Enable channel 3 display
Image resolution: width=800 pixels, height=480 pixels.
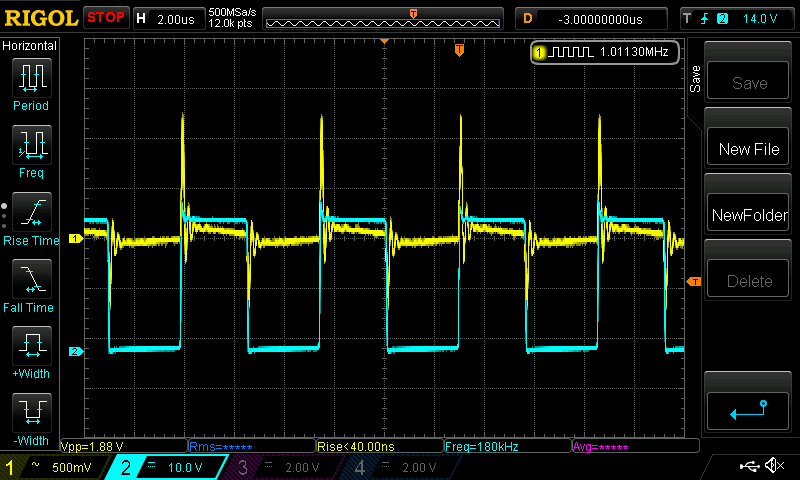point(284,467)
